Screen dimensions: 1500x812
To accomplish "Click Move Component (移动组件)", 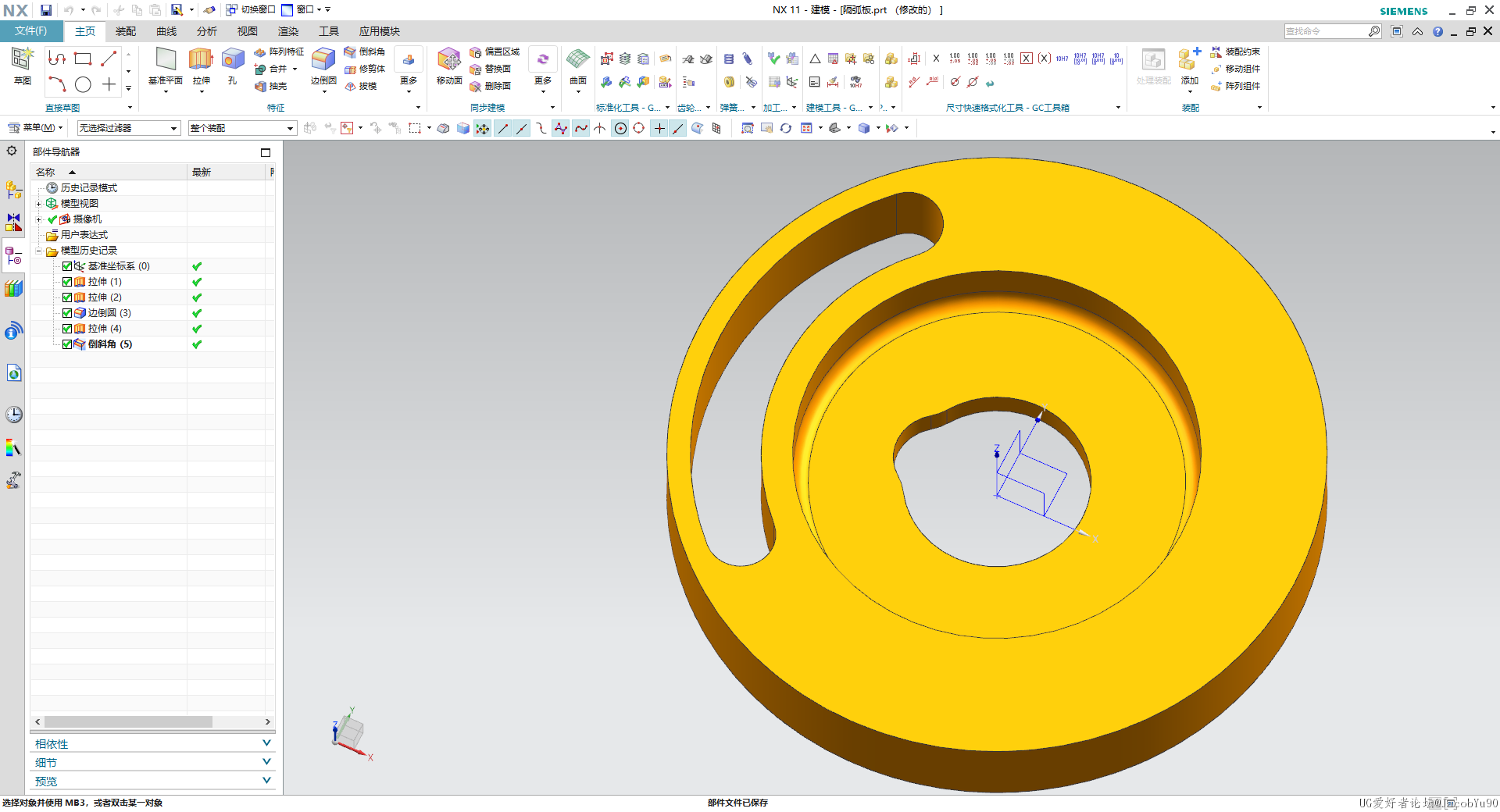I will click(1235, 69).
